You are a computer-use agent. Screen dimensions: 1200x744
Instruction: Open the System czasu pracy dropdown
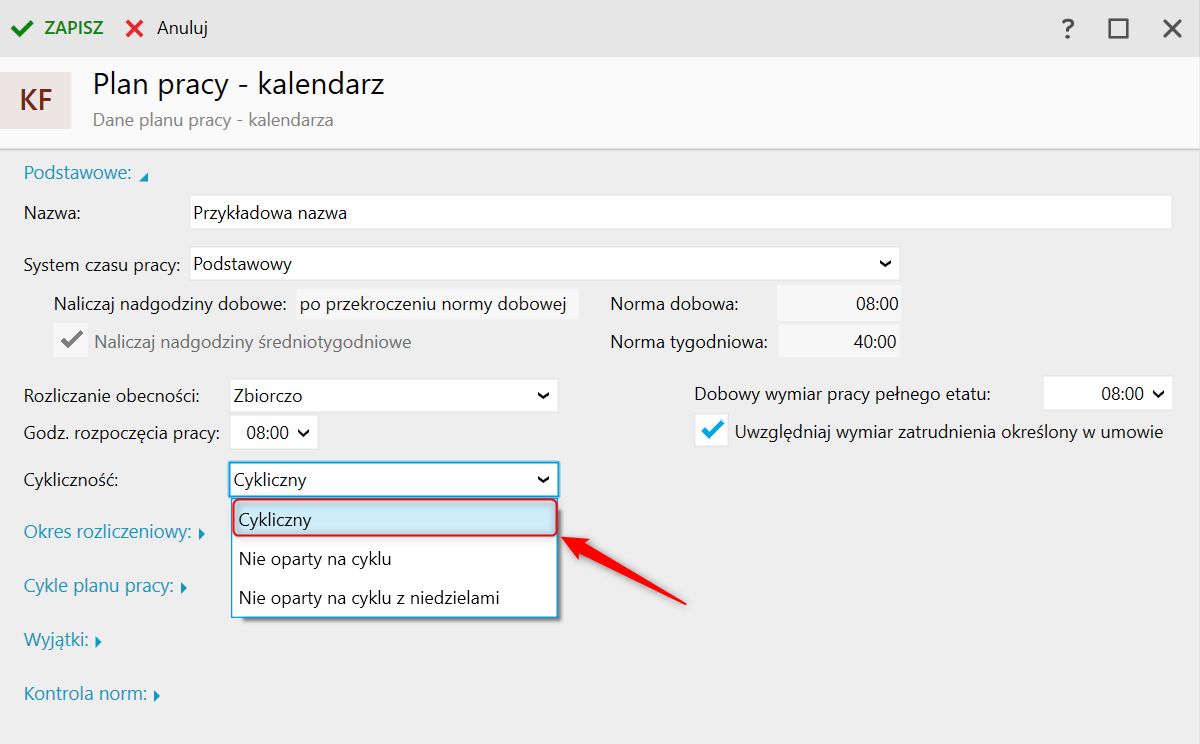coord(885,264)
